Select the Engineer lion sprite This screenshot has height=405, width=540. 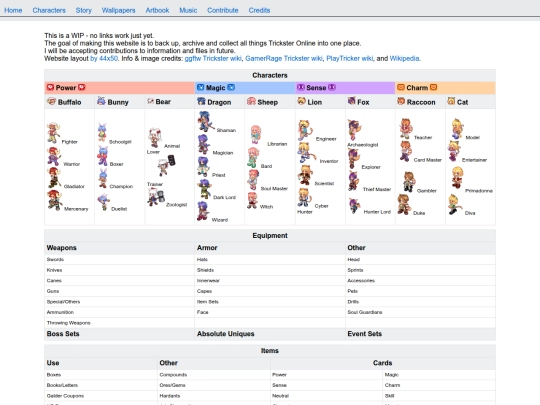[x=305, y=130]
